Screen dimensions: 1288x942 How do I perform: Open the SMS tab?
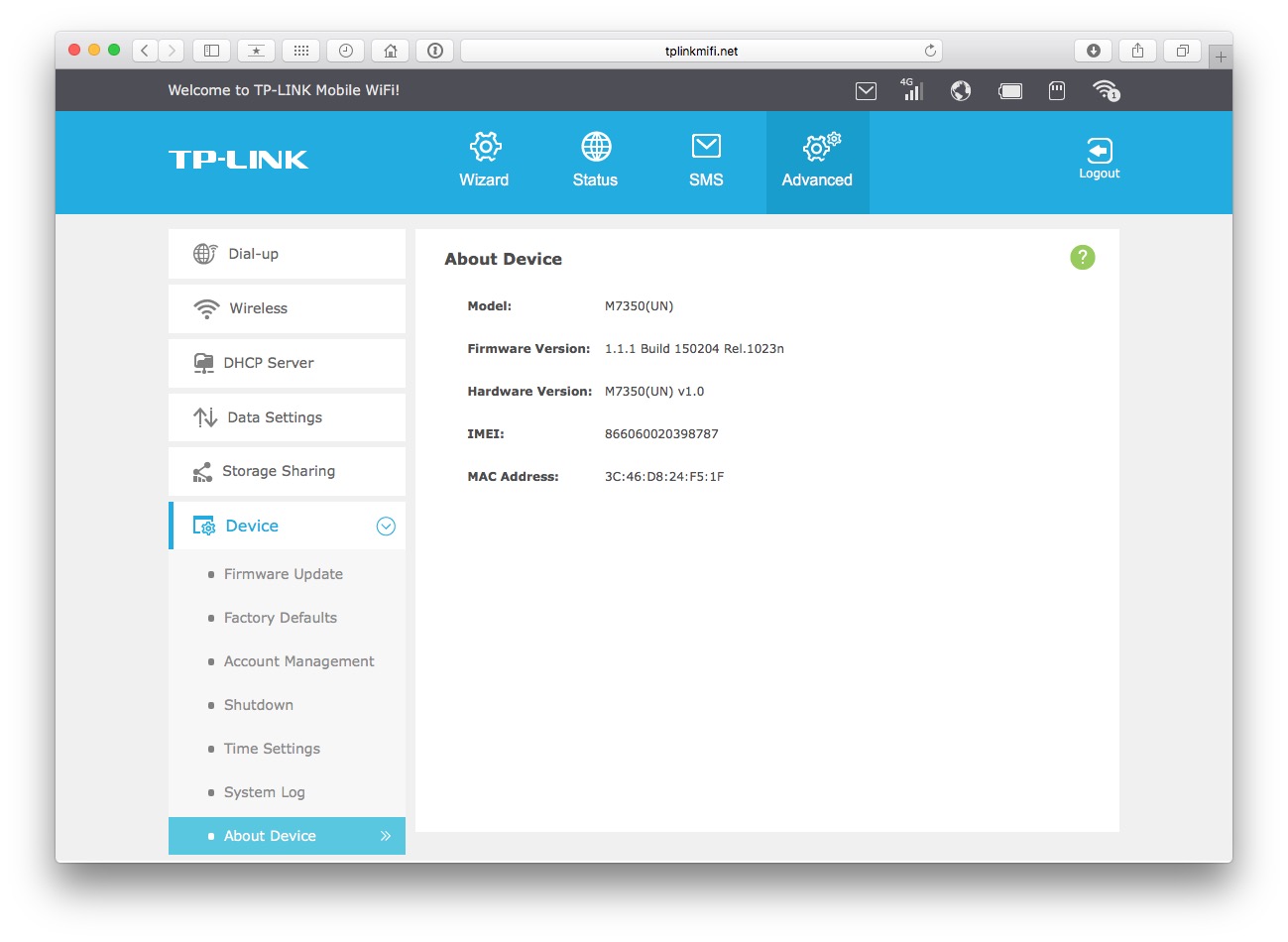(706, 161)
